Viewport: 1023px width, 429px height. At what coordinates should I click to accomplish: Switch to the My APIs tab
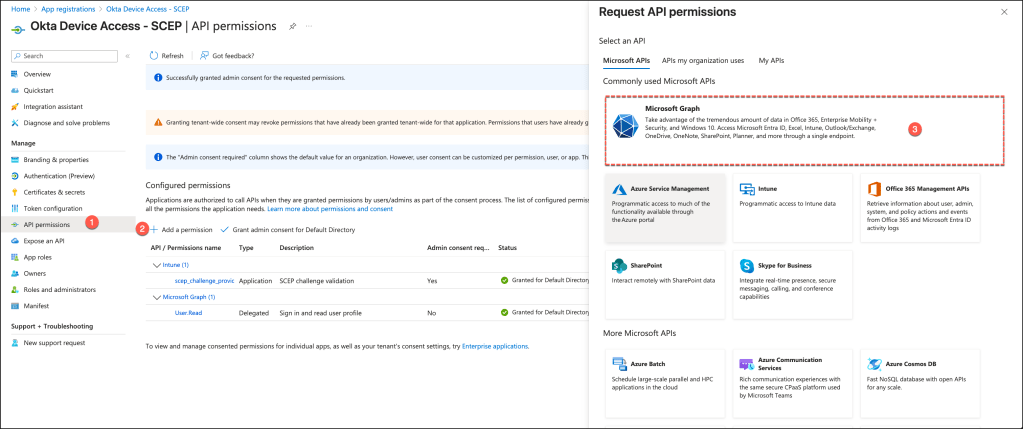(771, 61)
